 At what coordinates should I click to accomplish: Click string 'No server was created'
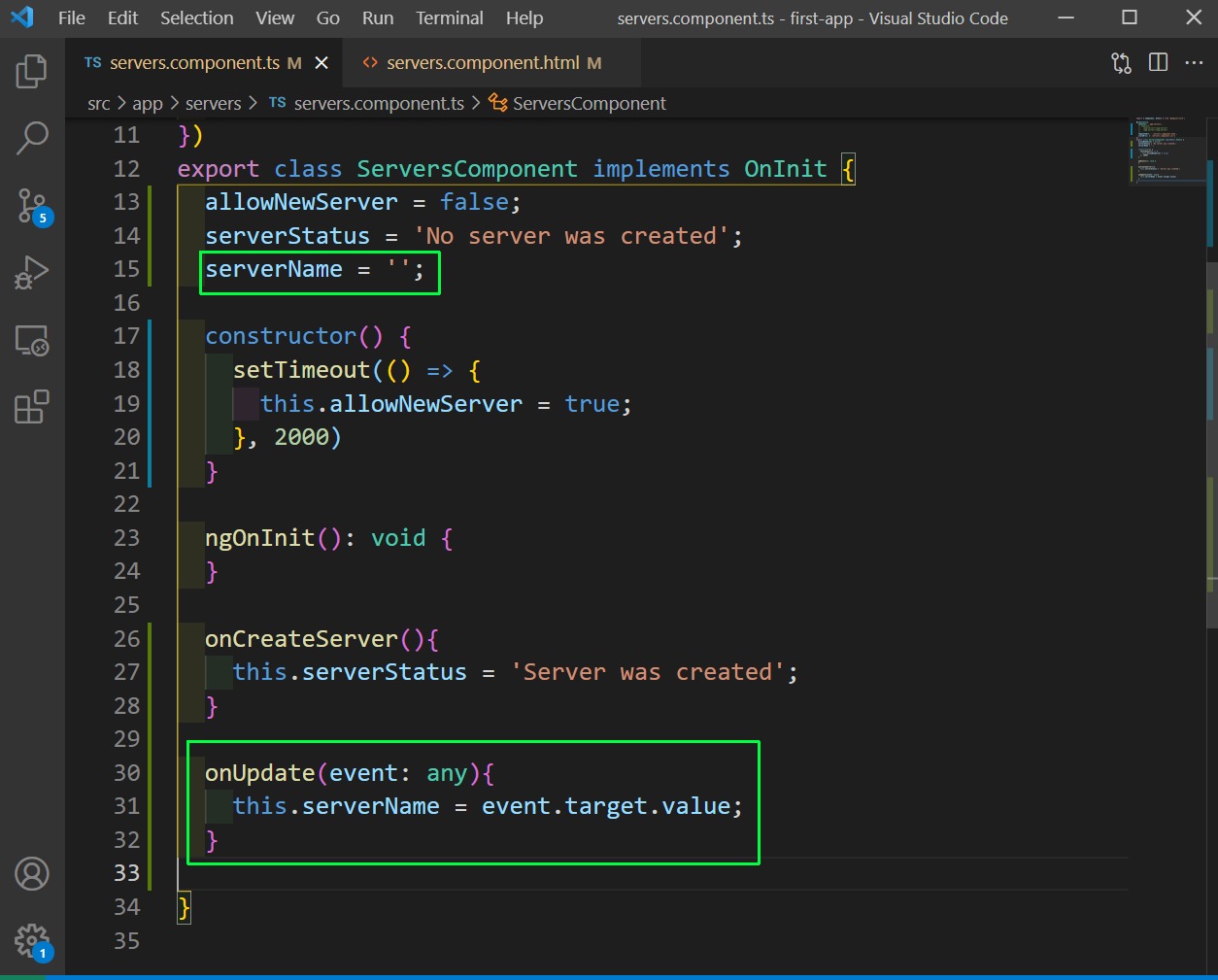click(571, 236)
